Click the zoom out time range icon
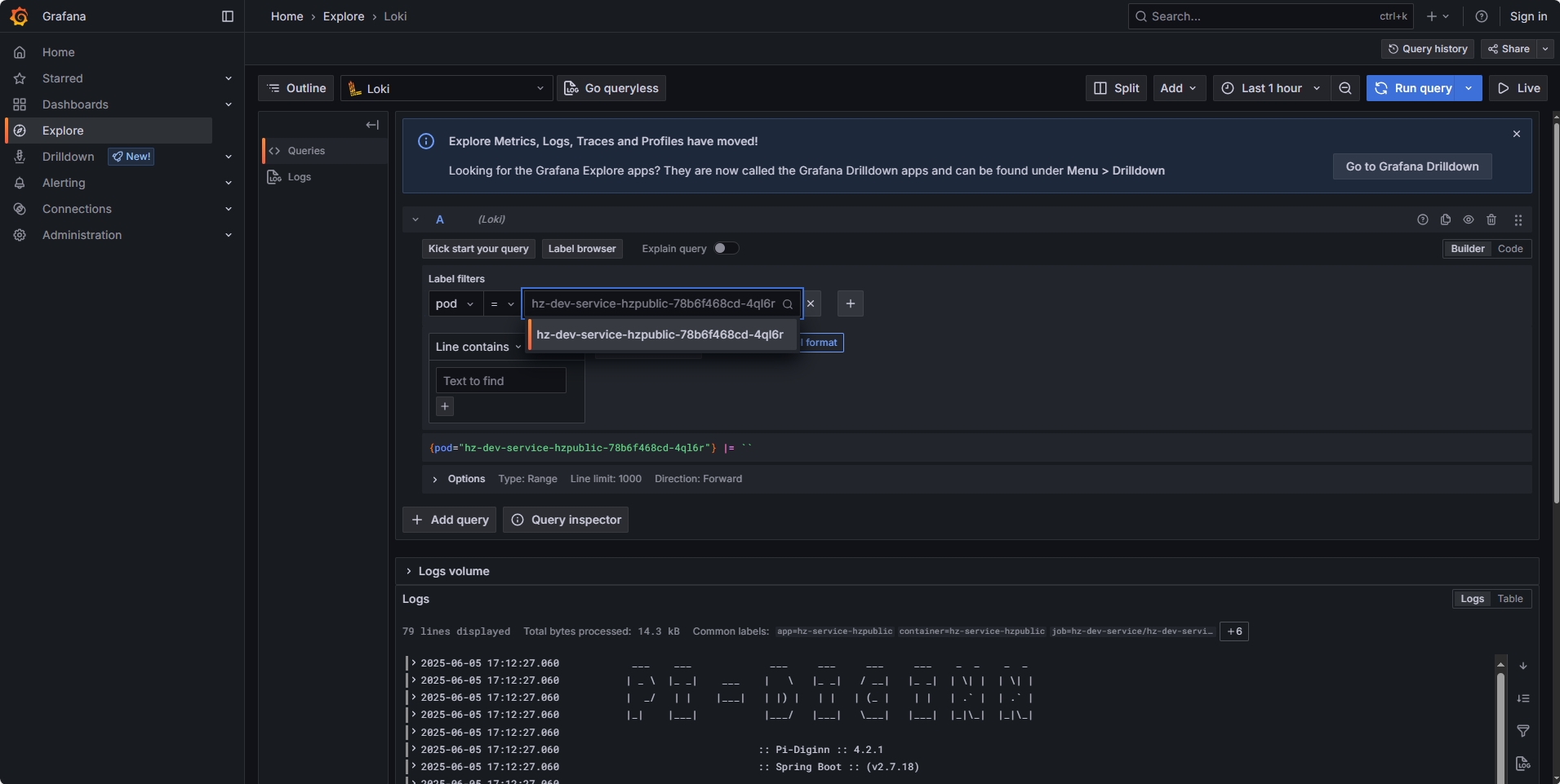This screenshot has height=784, width=1560. (1344, 88)
